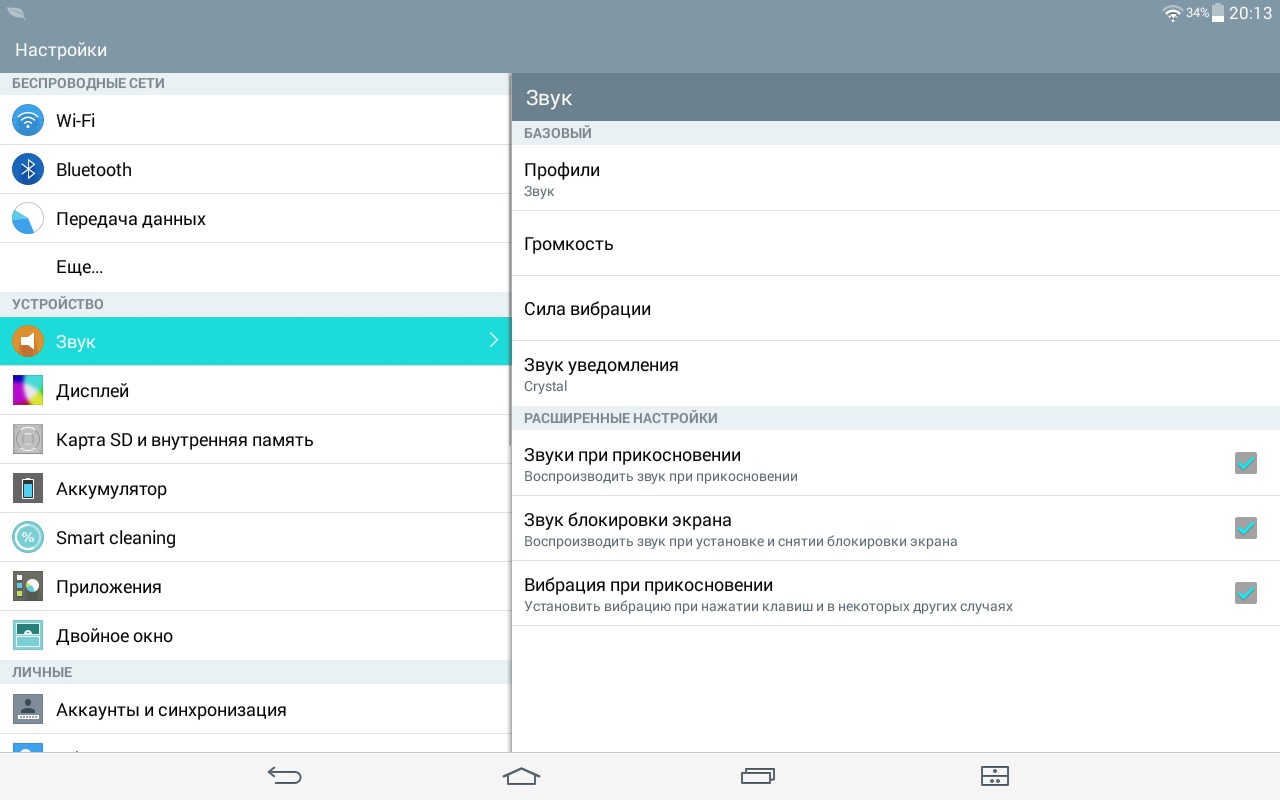Toggle Звук блокировки экрана checkbox

(1245, 528)
